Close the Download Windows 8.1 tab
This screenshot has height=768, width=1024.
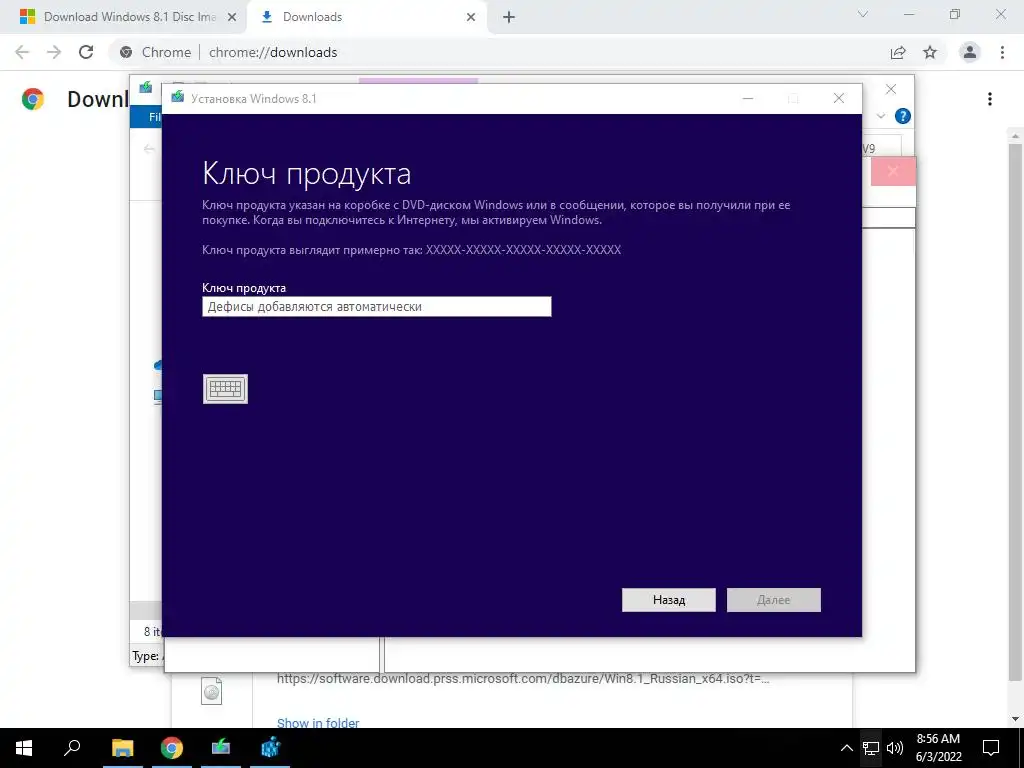coord(232,18)
